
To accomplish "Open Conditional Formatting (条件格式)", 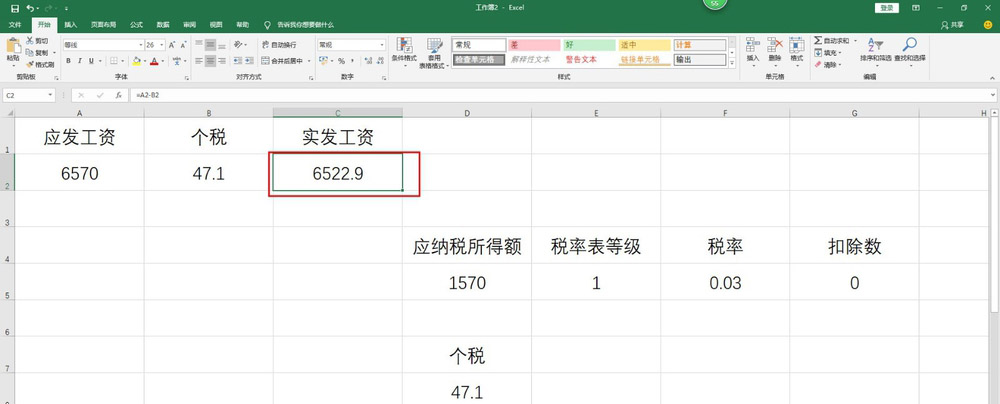I will tap(404, 50).
